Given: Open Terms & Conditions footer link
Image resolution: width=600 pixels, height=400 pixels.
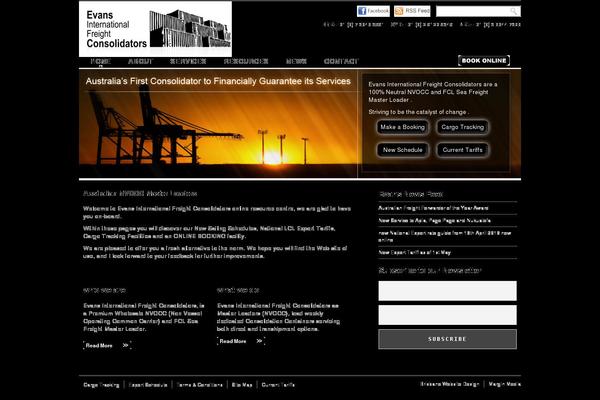Looking at the screenshot, I should pos(200,385).
